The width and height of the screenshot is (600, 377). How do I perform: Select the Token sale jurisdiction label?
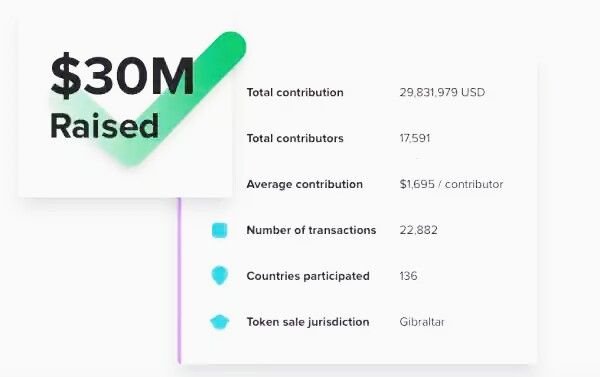point(308,322)
